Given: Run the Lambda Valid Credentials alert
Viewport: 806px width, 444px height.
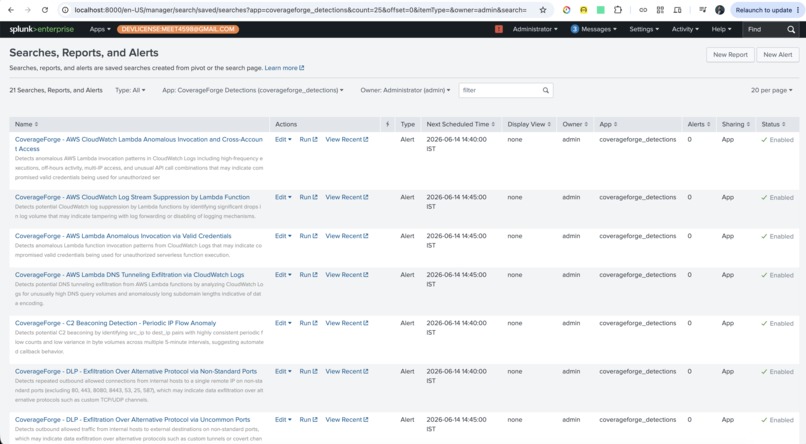Looking at the screenshot, I should click(x=308, y=236).
